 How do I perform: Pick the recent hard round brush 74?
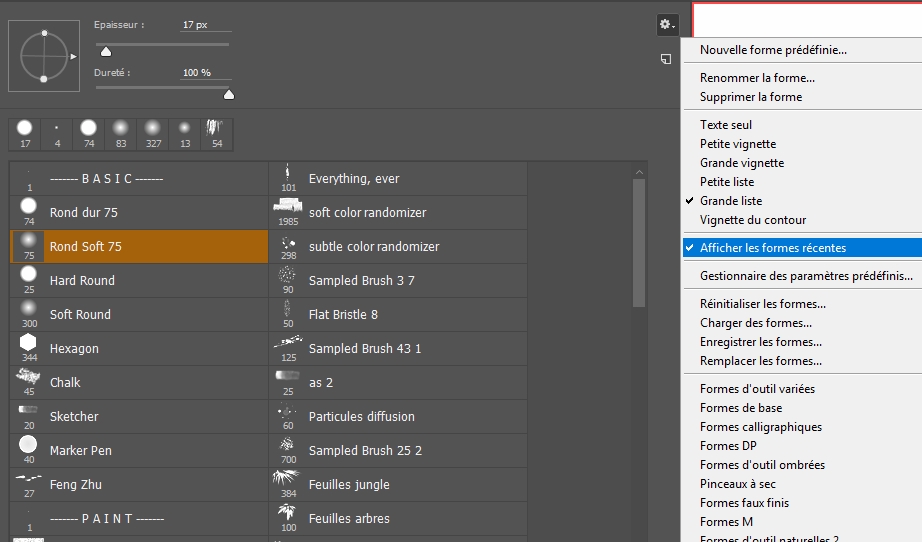pos(88,133)
